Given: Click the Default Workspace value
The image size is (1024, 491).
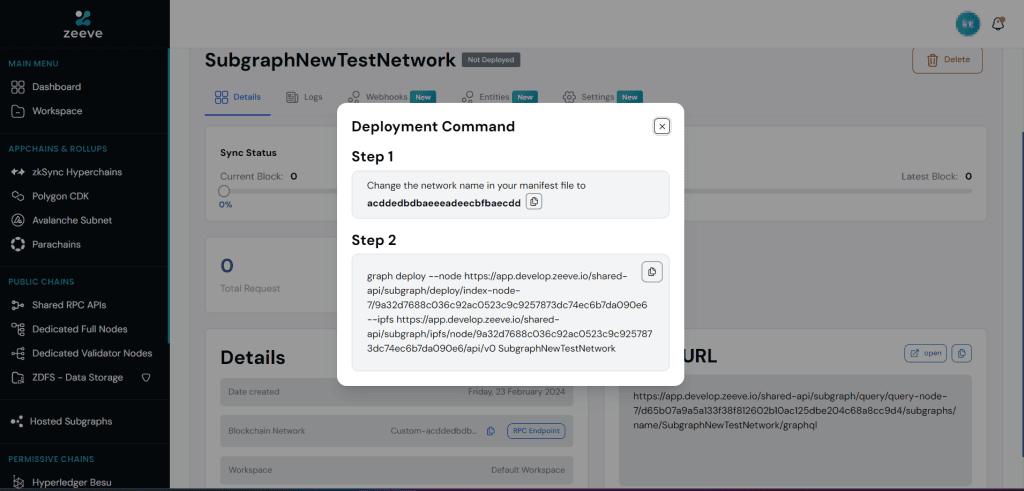Looking at the screenshot, I should click(x=528, y=470).
